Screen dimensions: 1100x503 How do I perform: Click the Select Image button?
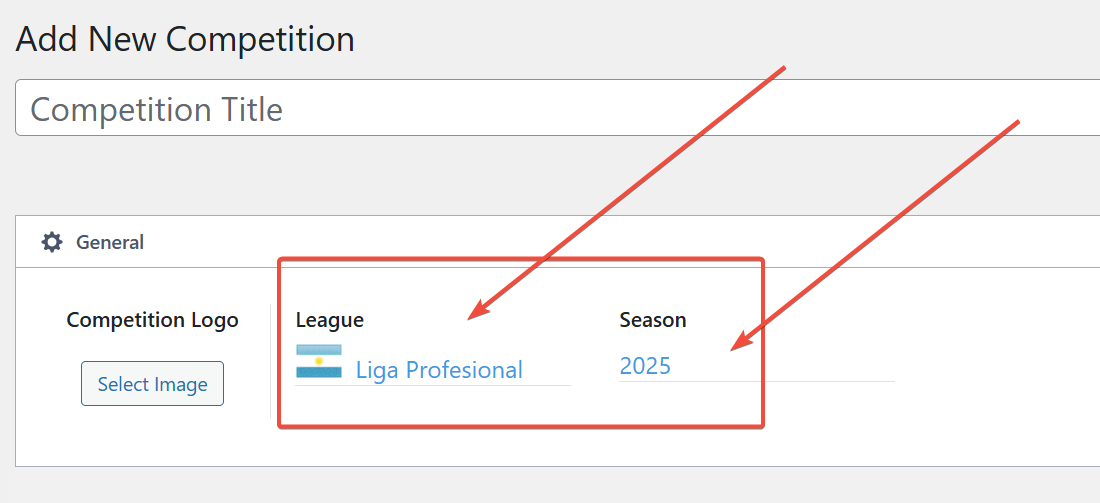tap(152, 384)
